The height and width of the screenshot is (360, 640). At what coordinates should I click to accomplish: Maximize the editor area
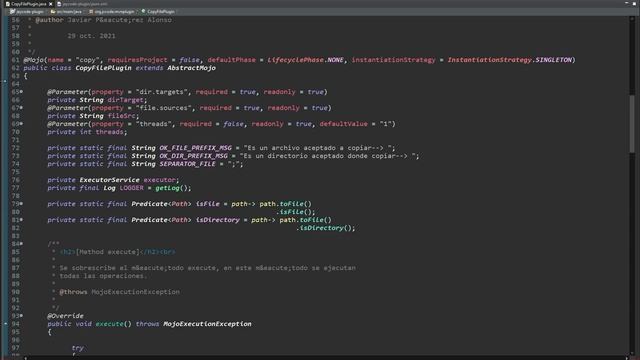(634, 3)
